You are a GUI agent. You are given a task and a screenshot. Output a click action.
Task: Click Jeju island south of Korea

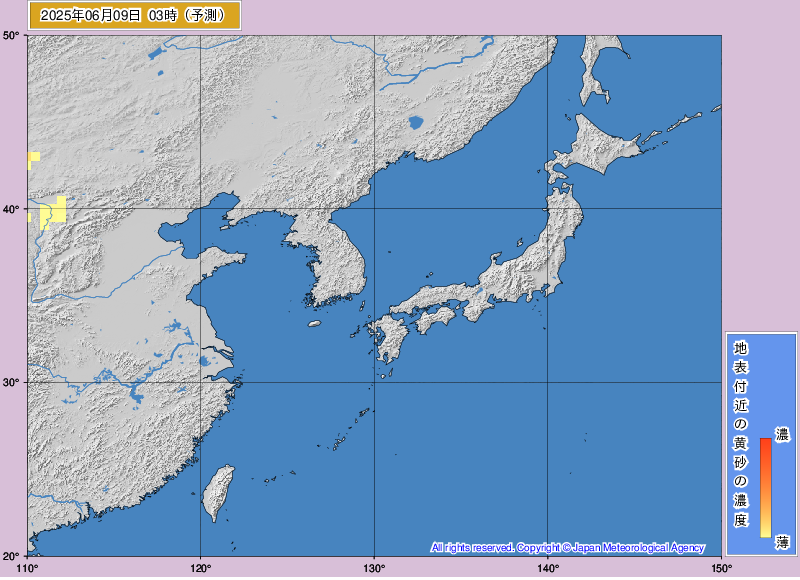(314, 323)
